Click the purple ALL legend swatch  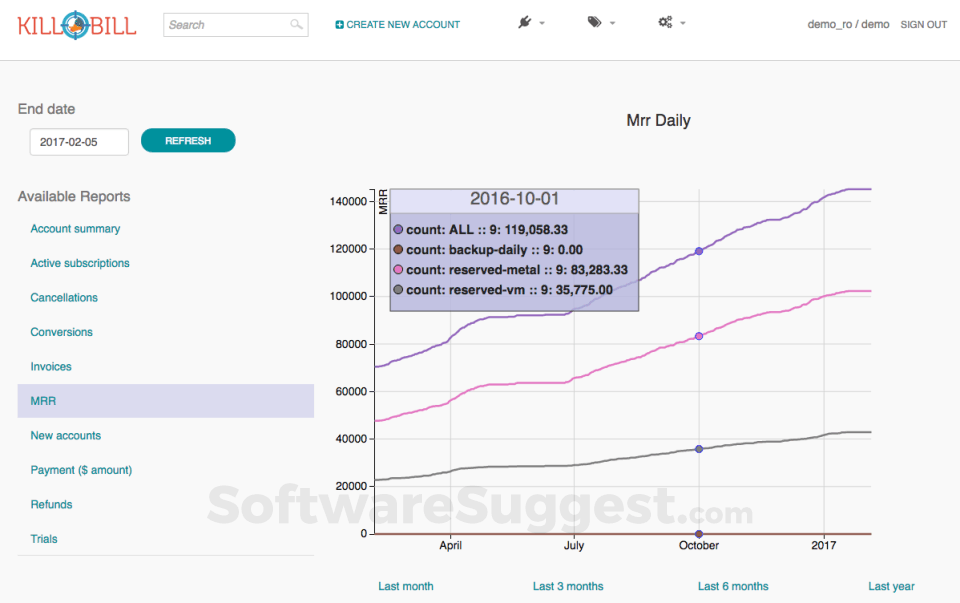[x=398, y=230]
